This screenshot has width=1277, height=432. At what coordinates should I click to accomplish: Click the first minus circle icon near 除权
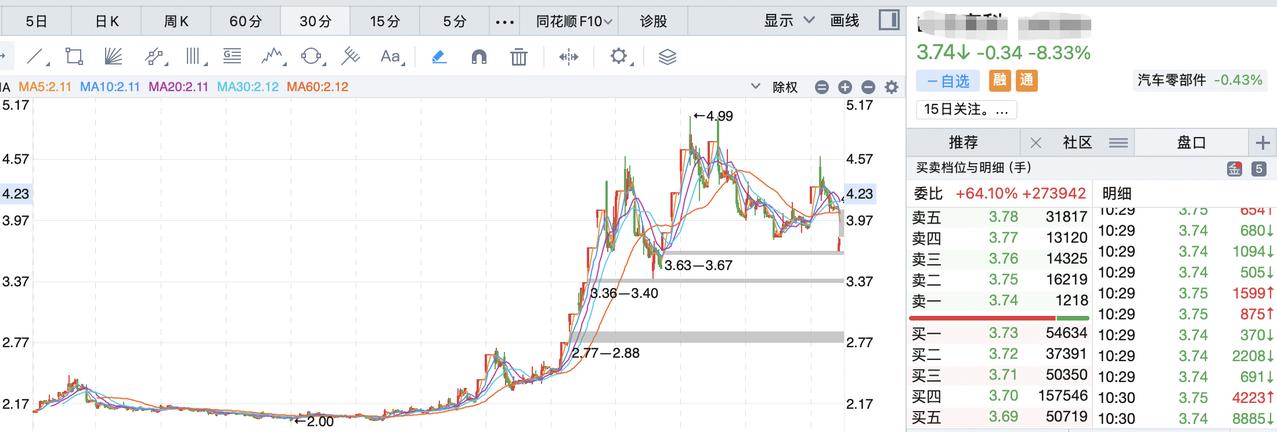coord(821,87)
